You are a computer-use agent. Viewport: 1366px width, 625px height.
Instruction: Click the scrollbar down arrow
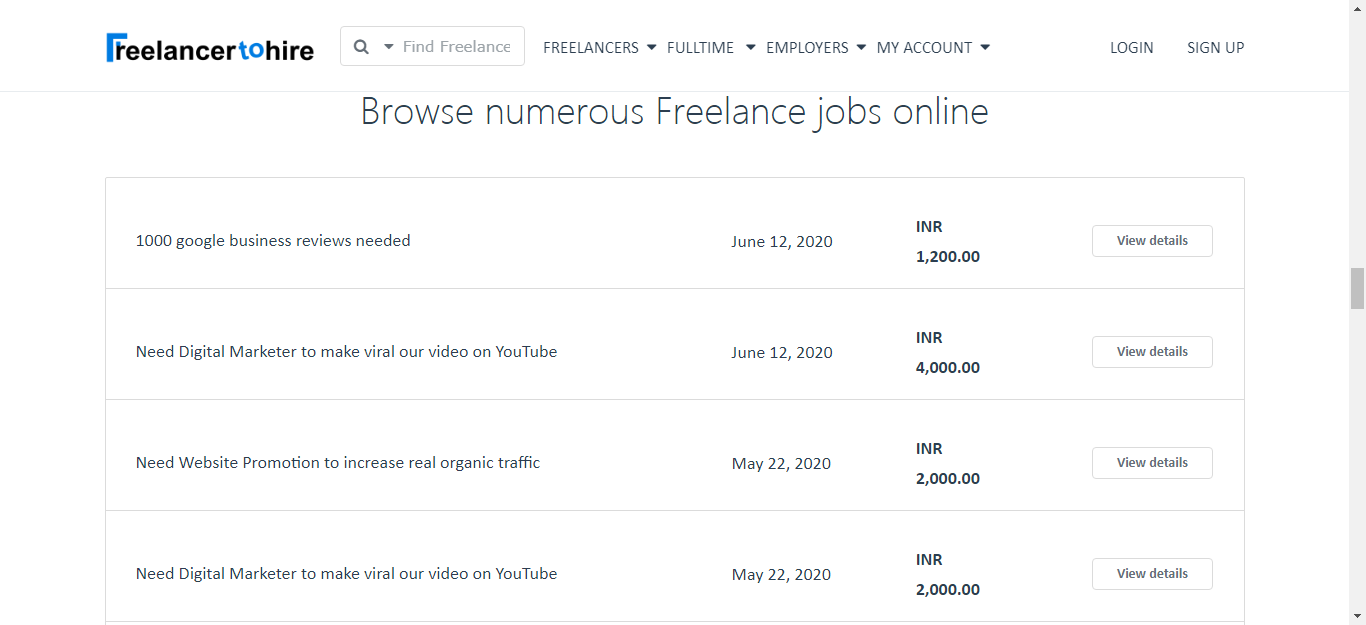pos(1357,616)
